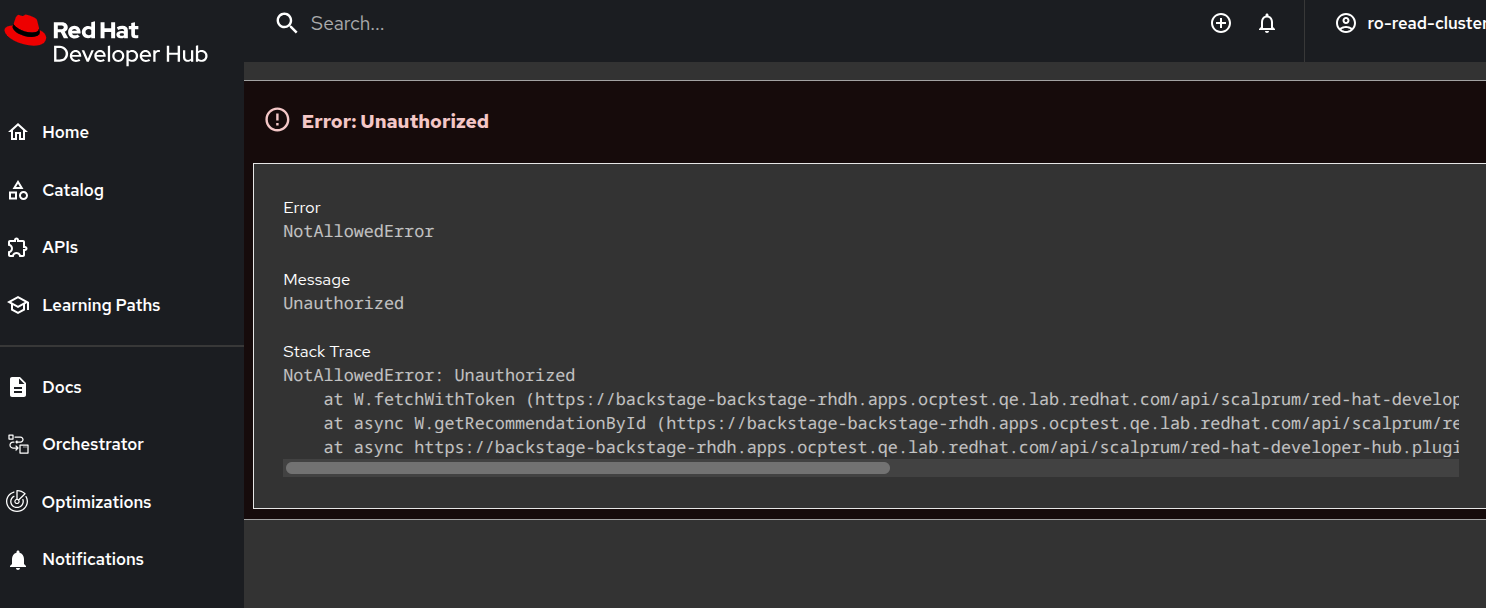Open the notifications bell in the top bar
Screen dimensions: 1486x608
[x=1267, y=24]
